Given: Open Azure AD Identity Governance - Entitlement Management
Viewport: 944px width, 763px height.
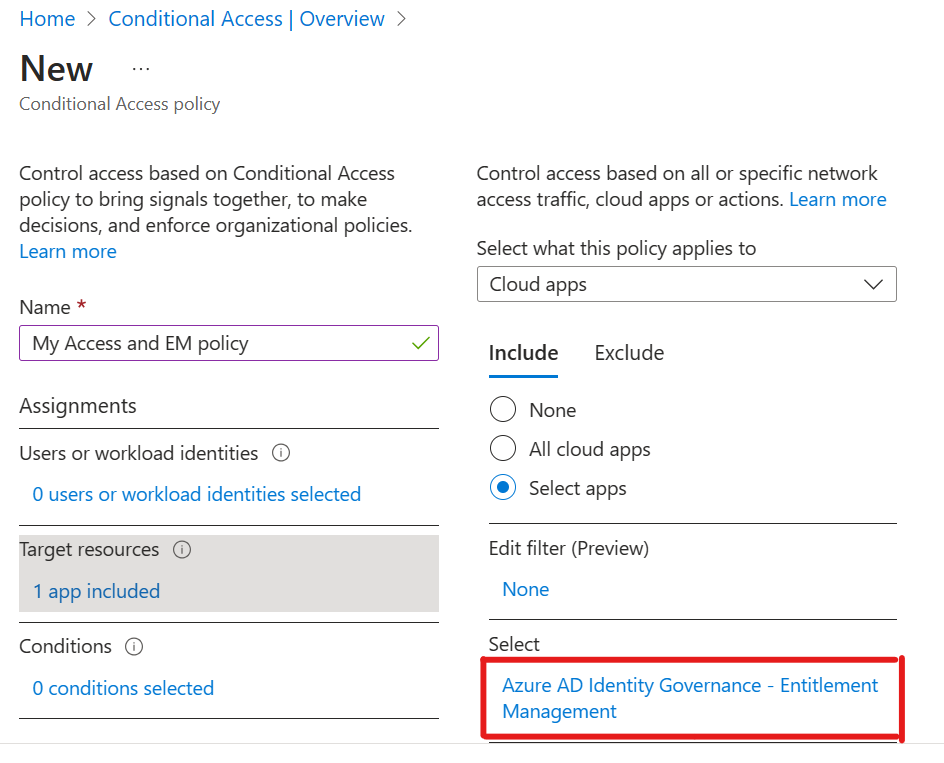Looking at the screenshot, I should (690, 698).
